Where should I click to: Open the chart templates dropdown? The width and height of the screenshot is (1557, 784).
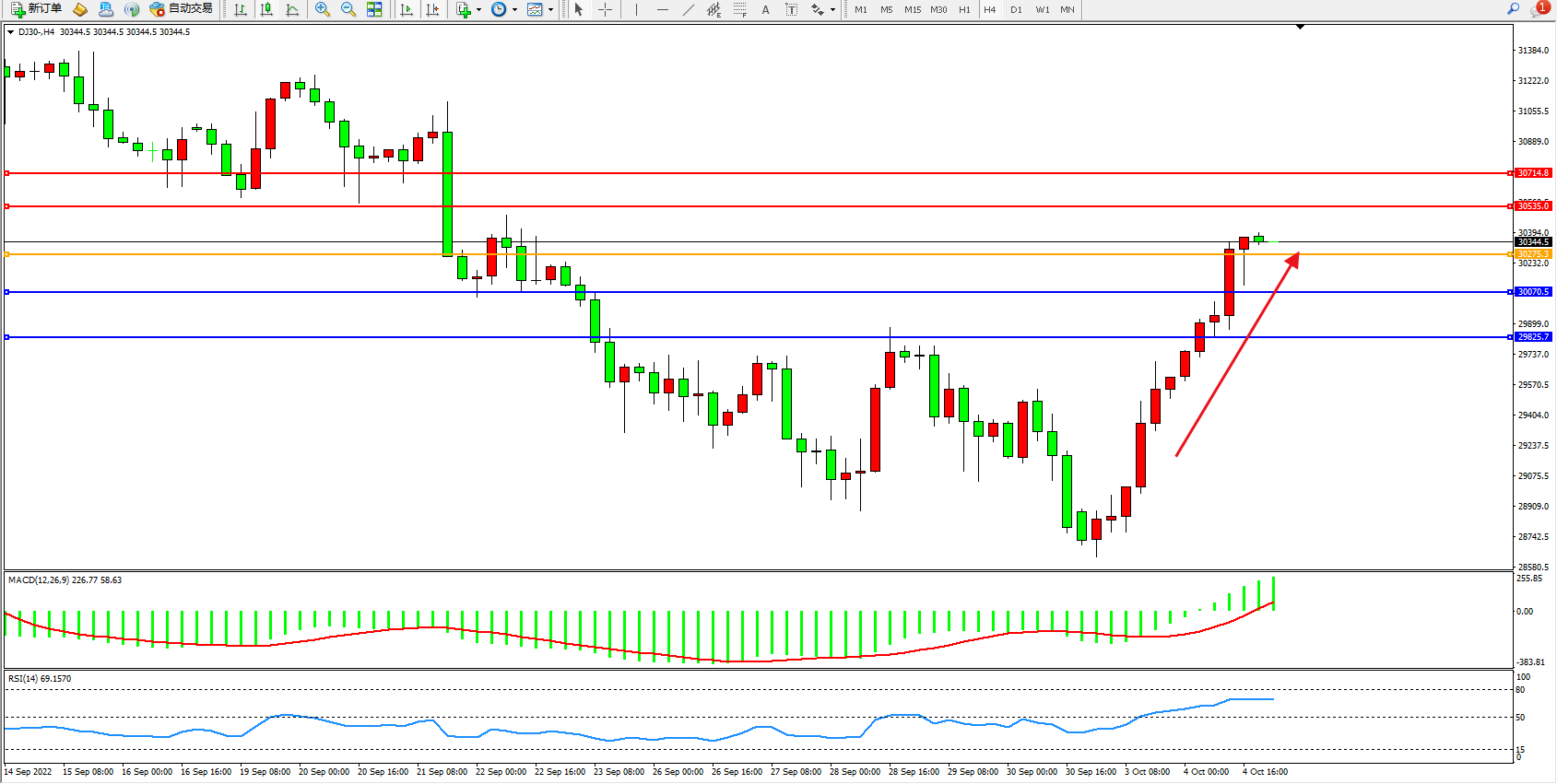550,9
